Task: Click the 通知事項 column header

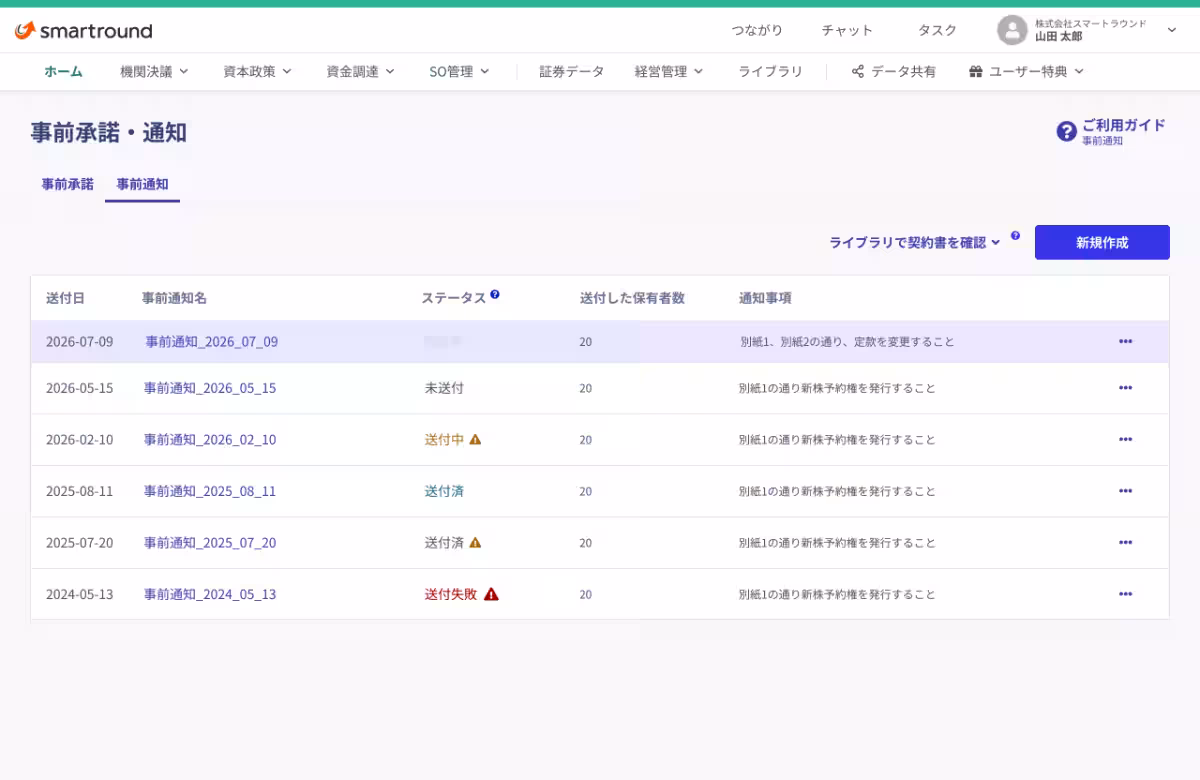Action: click(765, 298)
